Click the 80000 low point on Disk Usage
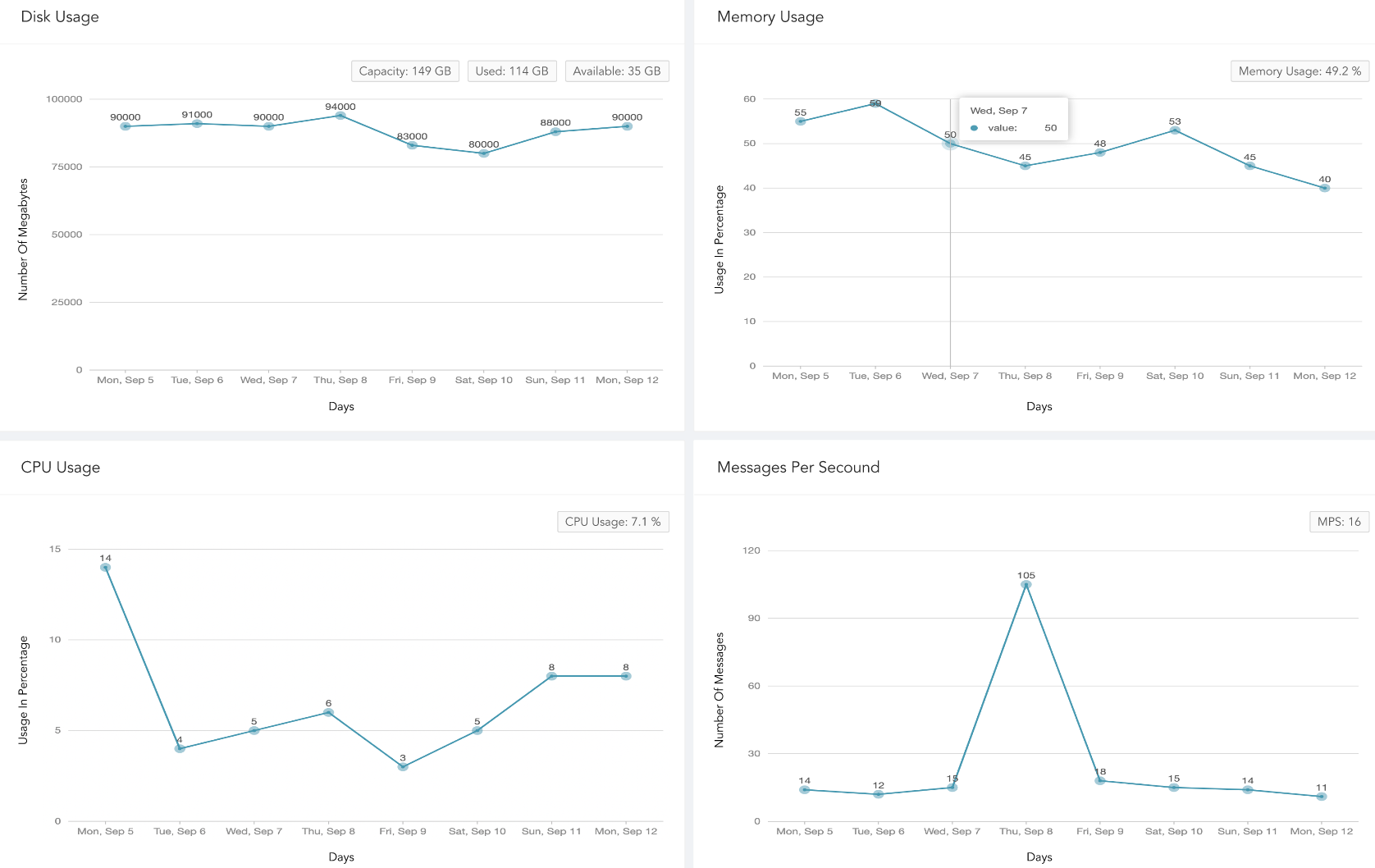 [483, 153]
